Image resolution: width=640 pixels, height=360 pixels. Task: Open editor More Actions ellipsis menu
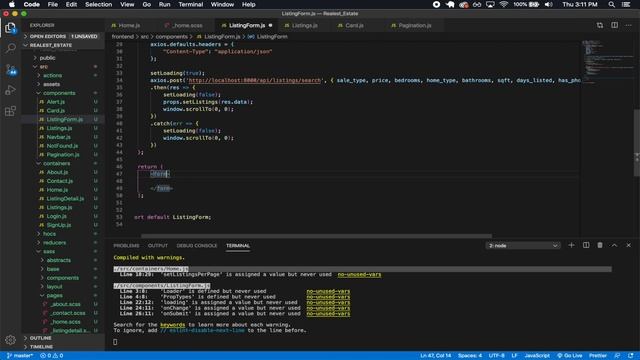pyautogui.click(x=629, y=25)
